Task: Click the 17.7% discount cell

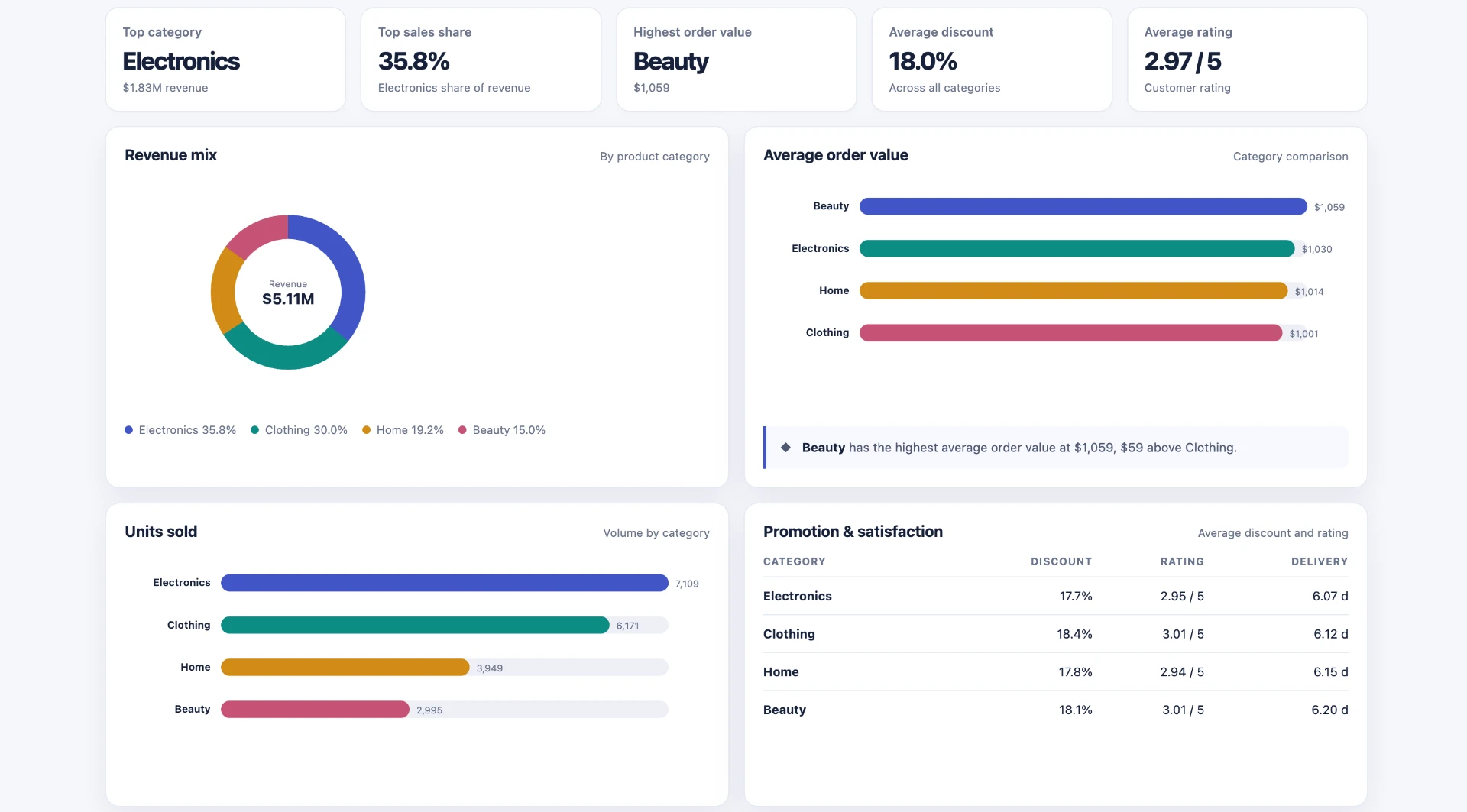Action: click(x=1076, y=596)
